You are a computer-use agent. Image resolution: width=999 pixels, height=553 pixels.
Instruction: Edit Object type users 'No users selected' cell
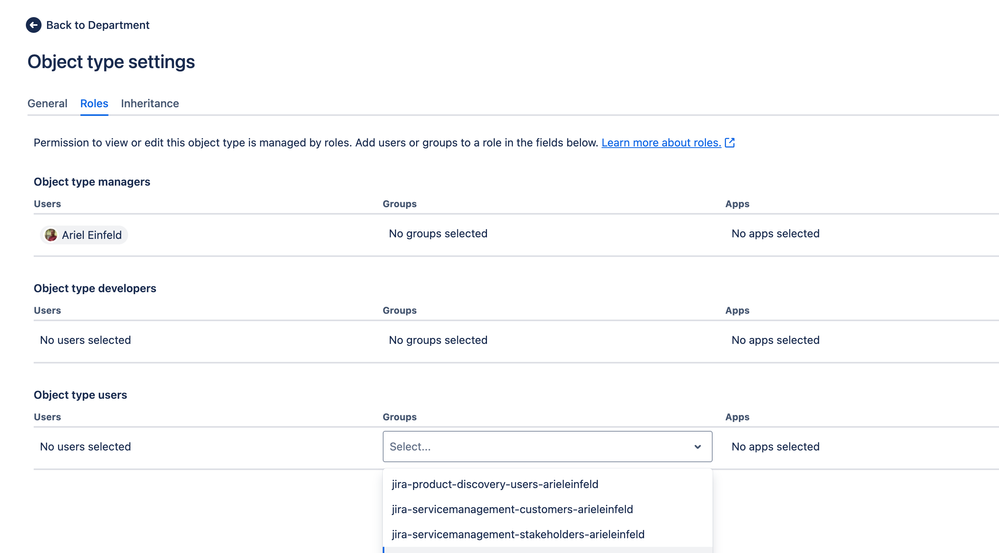85,447
